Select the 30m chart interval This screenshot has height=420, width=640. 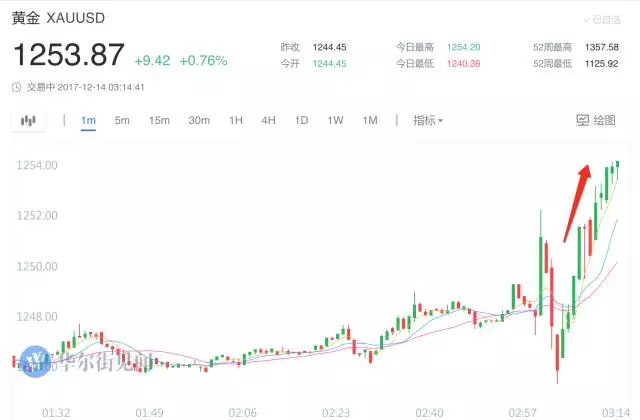[199, 121]
